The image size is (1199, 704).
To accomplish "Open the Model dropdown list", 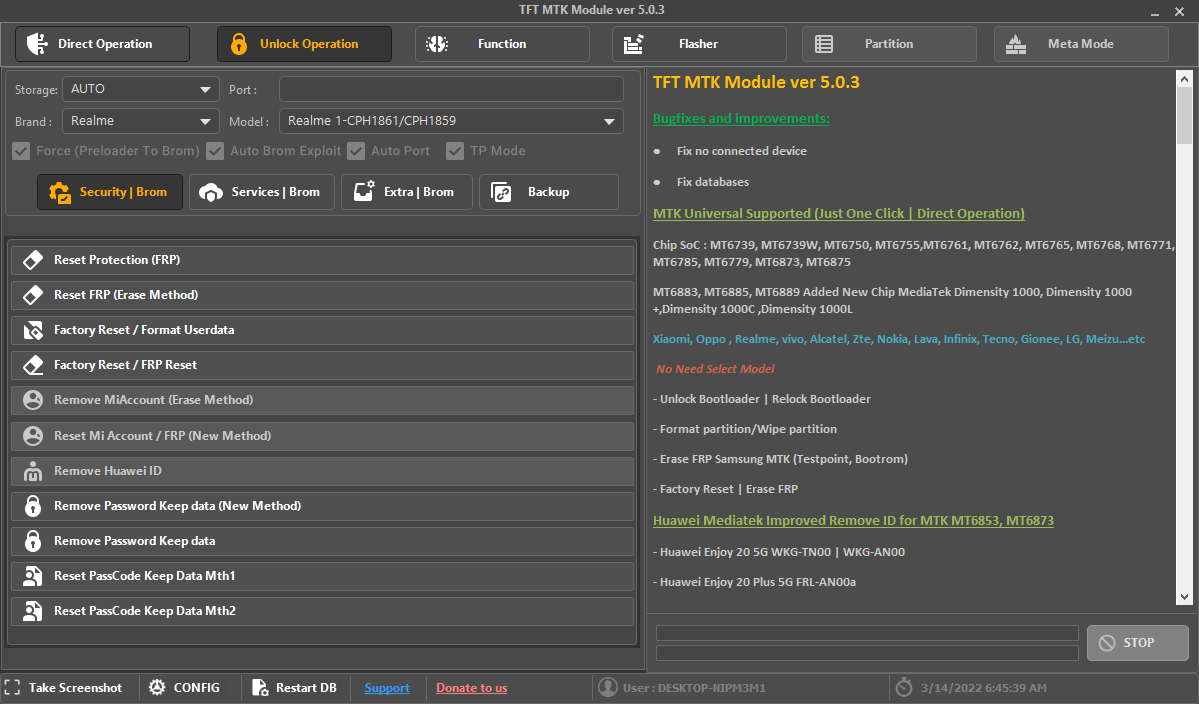I will tap(451, 121).
